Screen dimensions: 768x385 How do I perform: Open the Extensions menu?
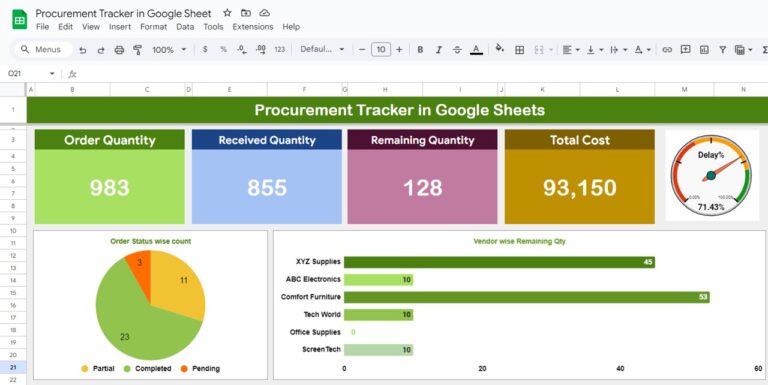tap(253, 27)
